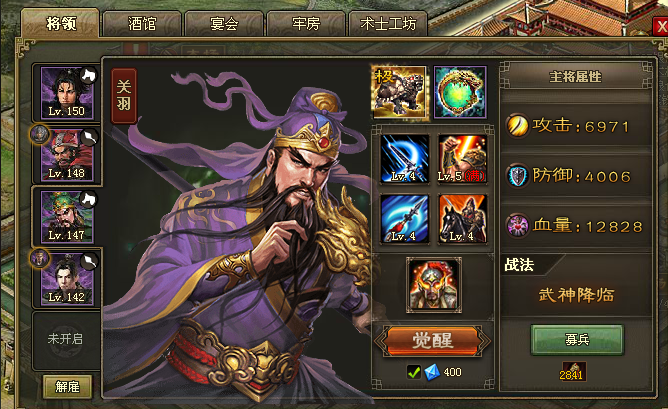
Task: Select the blue sword skill Lv. 4
Action: point(404,159)
